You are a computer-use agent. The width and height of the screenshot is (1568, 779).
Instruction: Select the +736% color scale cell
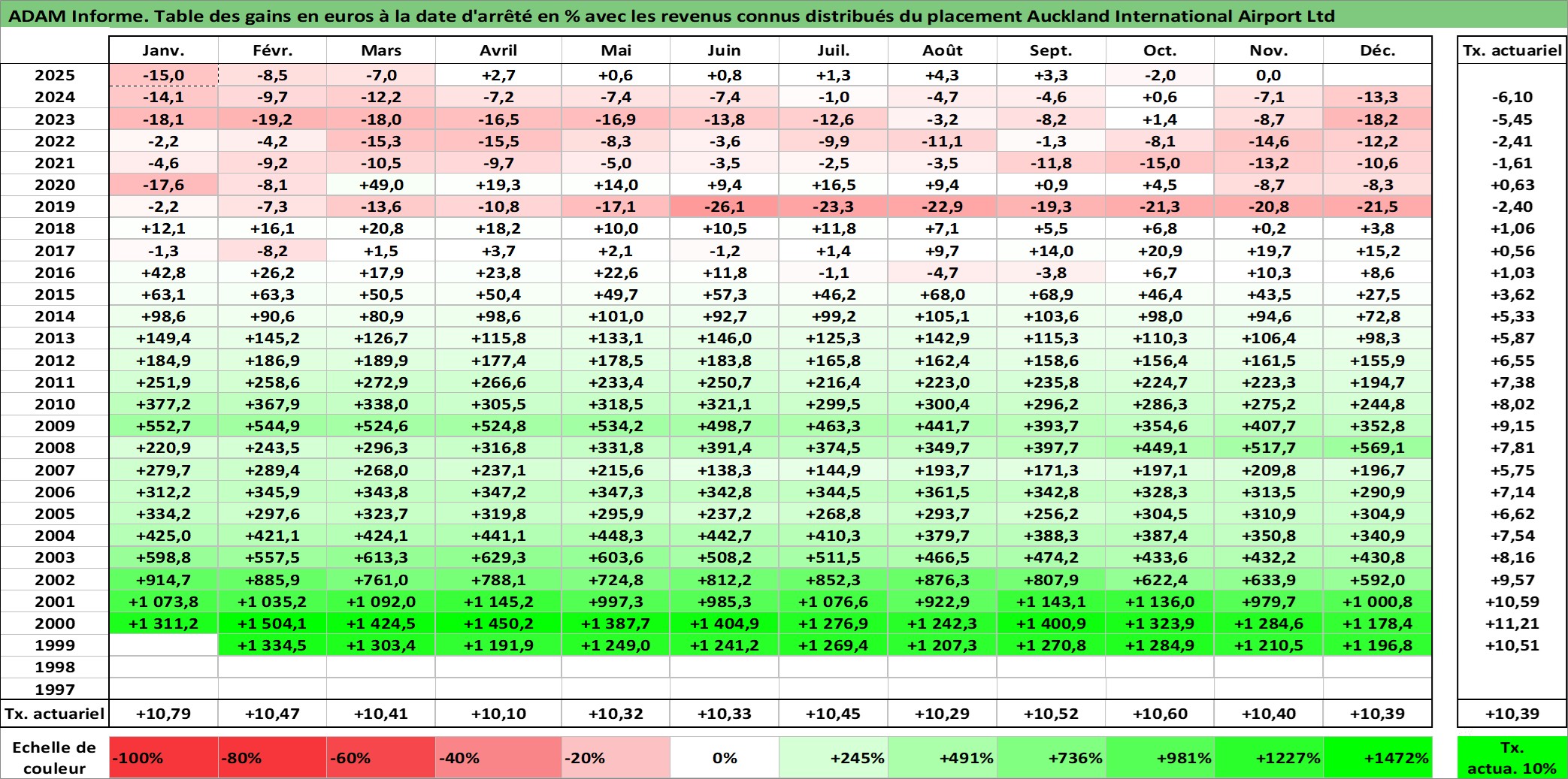[x=1051, y=757]
